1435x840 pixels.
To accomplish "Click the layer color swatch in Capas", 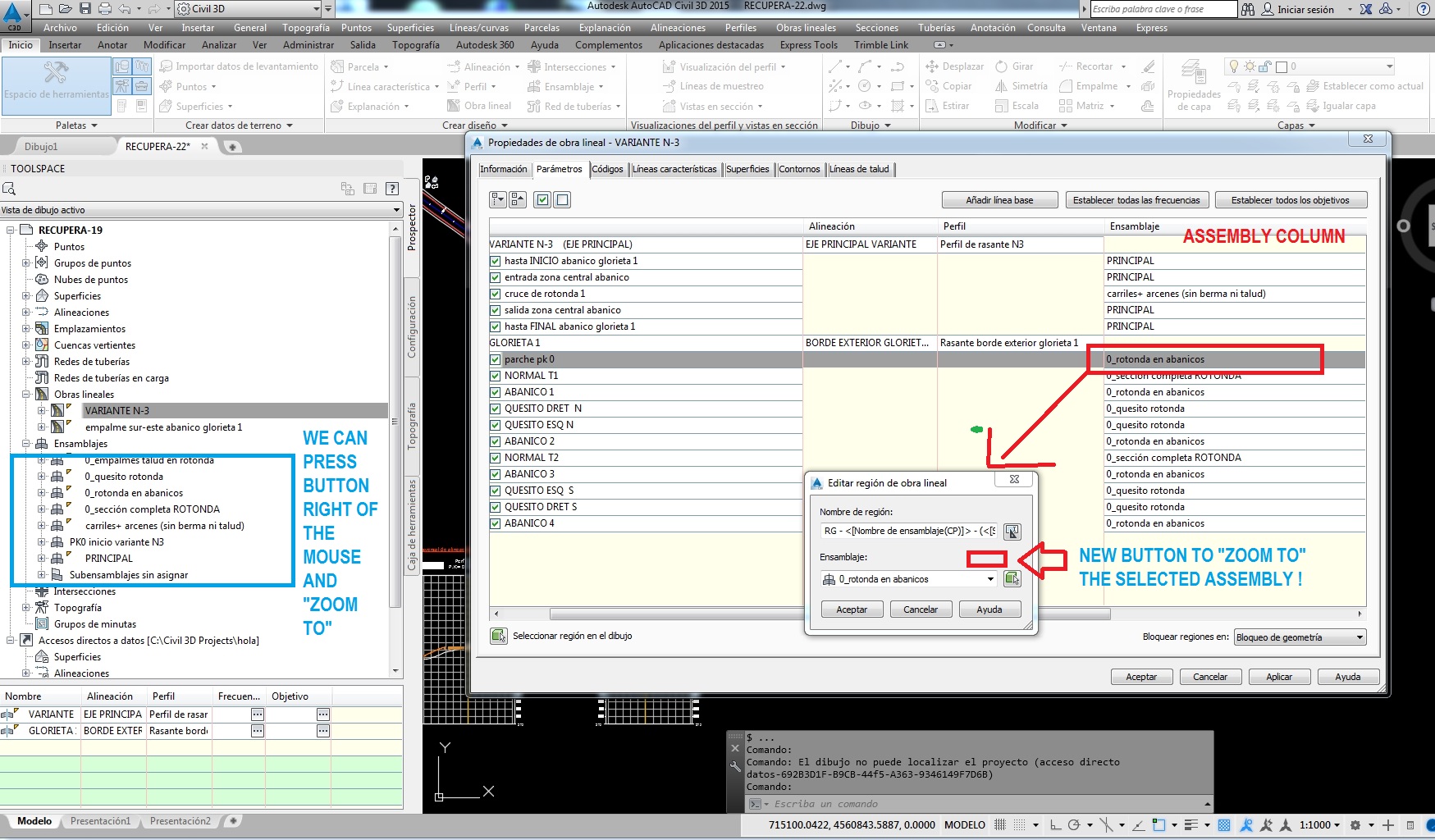I will pos(1282,66).
